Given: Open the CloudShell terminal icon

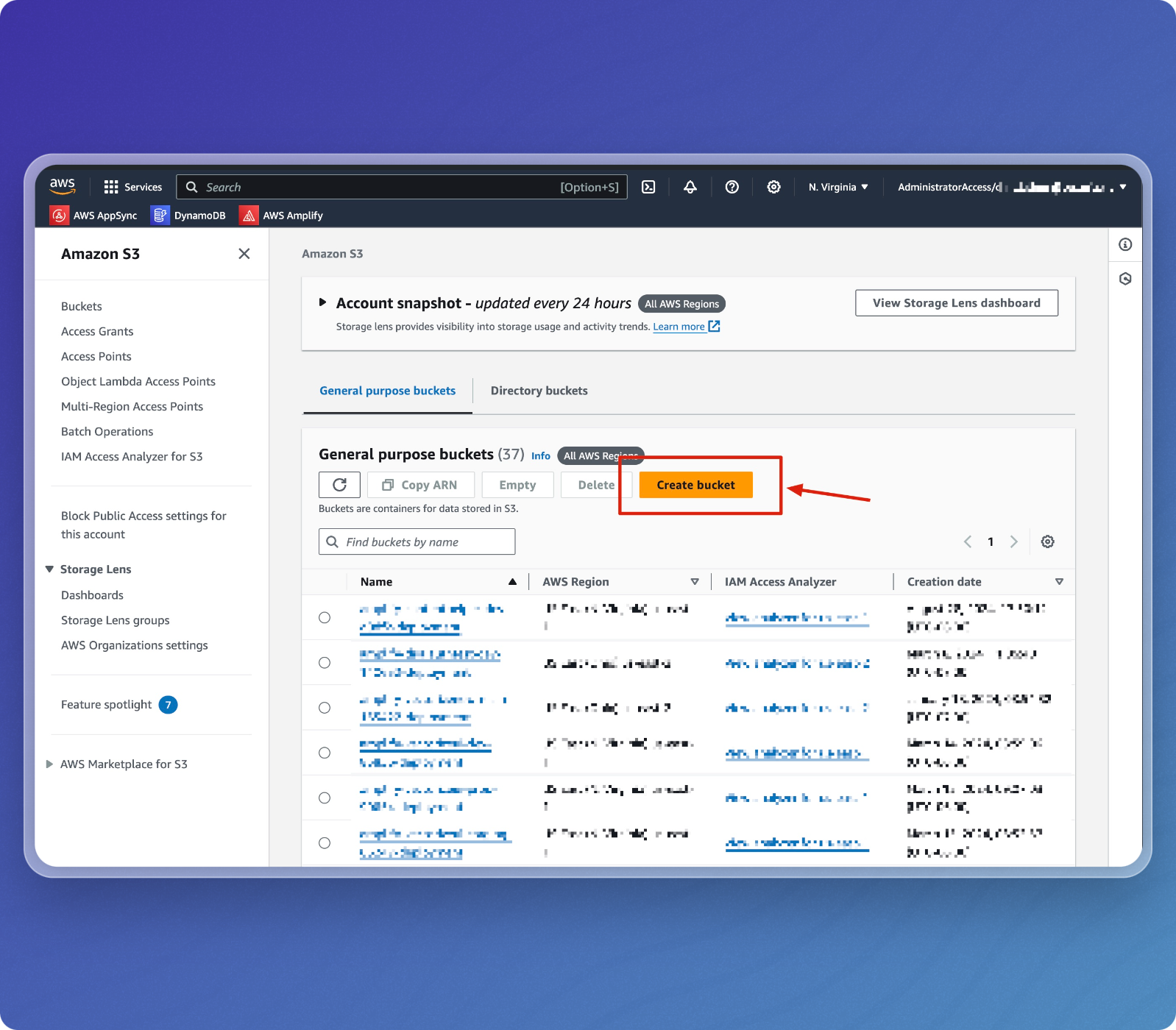Looking at the screenshot, I should click(648, 187).
